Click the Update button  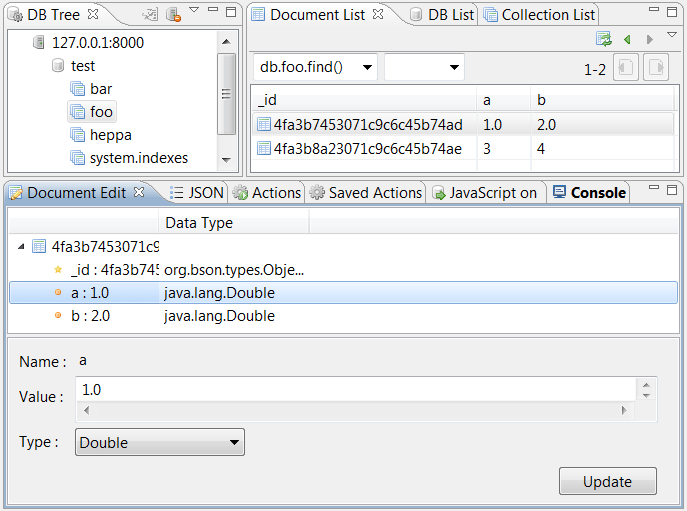pyautogui.click(x=608, y=481)
